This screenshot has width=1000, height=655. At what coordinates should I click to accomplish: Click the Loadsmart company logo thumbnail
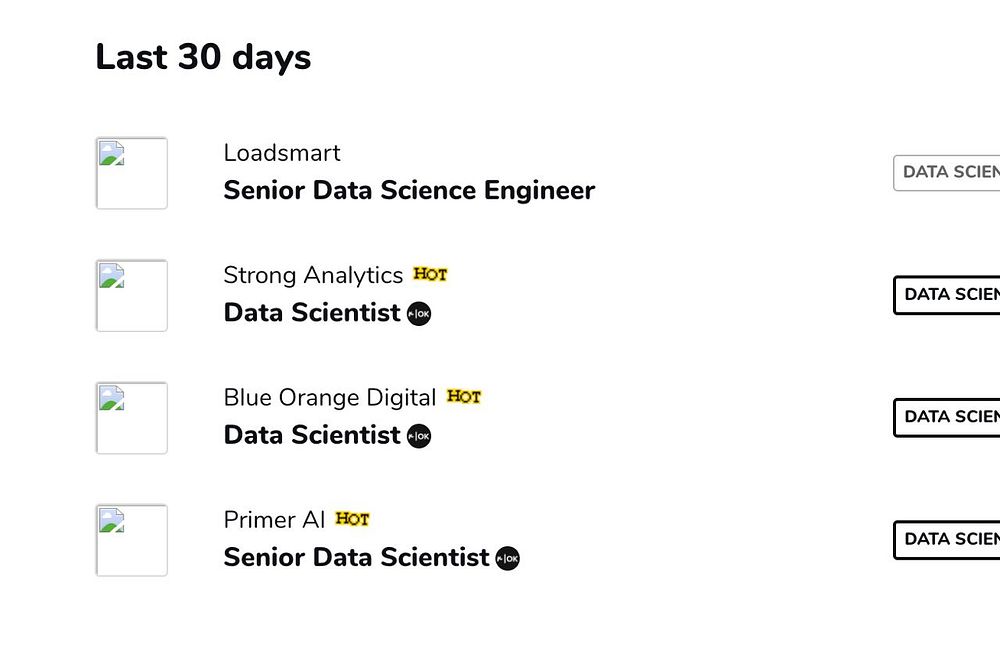131,173
